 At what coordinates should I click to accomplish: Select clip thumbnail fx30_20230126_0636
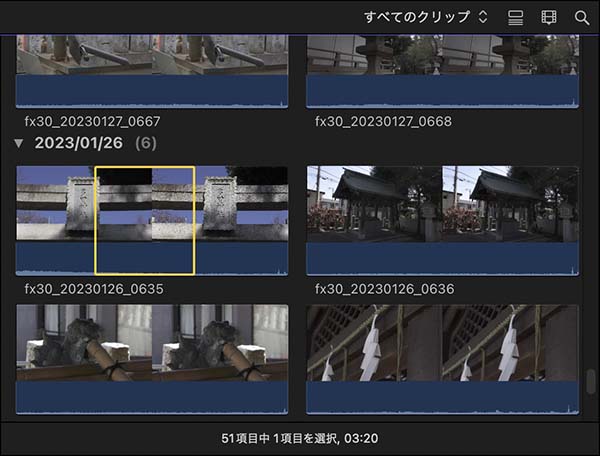coord(443,220)
